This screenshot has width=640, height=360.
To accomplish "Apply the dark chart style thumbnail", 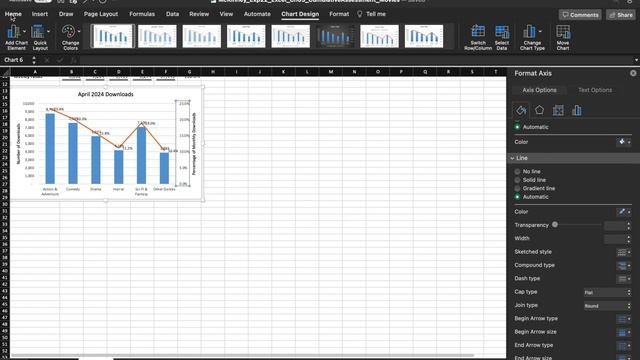I will pos(335,36).
